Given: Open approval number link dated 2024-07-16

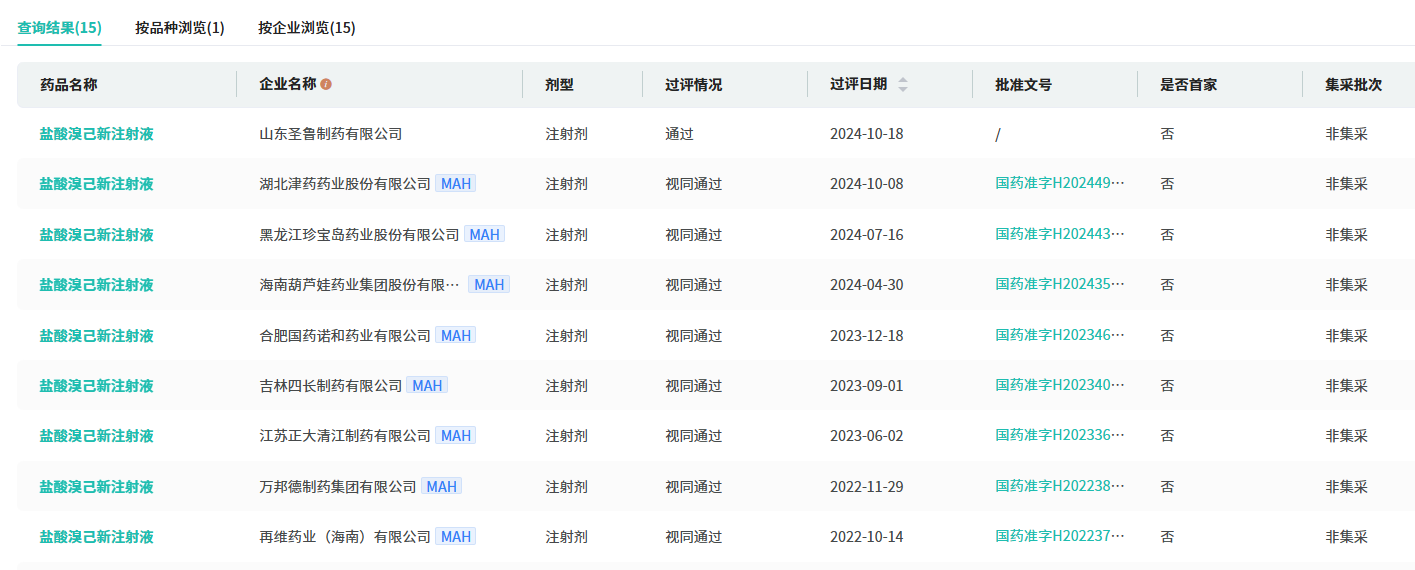Looking at the screenshot, I should 1059,234.
